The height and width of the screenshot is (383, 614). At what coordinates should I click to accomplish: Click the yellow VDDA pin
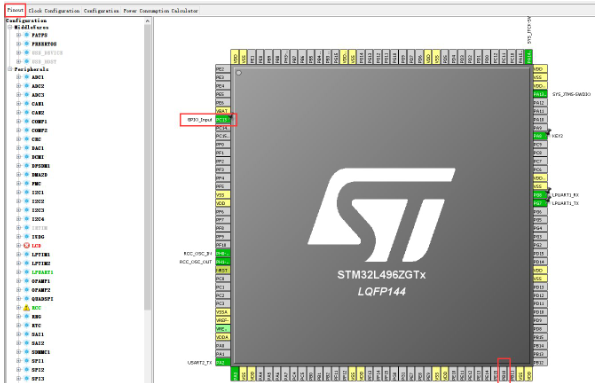[222, 337]
